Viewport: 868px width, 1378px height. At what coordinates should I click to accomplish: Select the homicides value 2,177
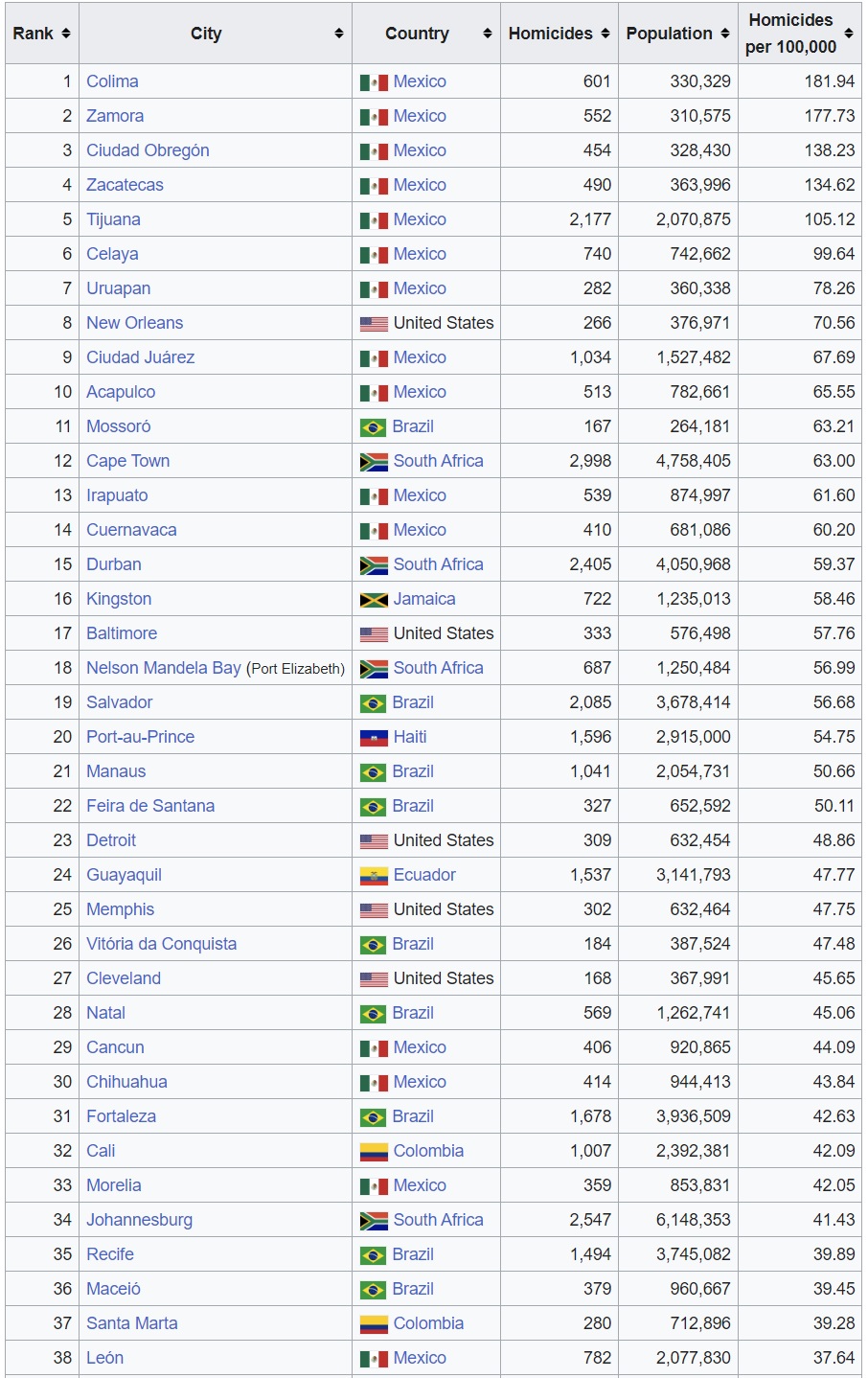(590, 219)
